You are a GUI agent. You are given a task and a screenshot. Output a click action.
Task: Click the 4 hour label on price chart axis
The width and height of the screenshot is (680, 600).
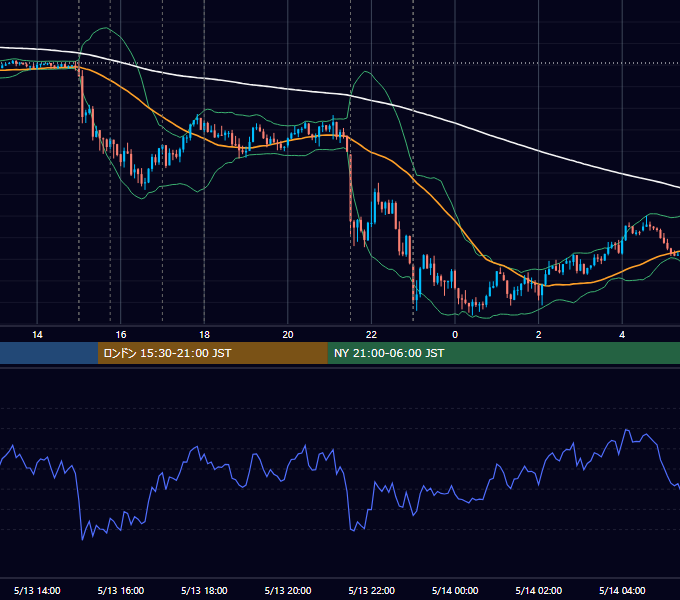pos(622,335)
